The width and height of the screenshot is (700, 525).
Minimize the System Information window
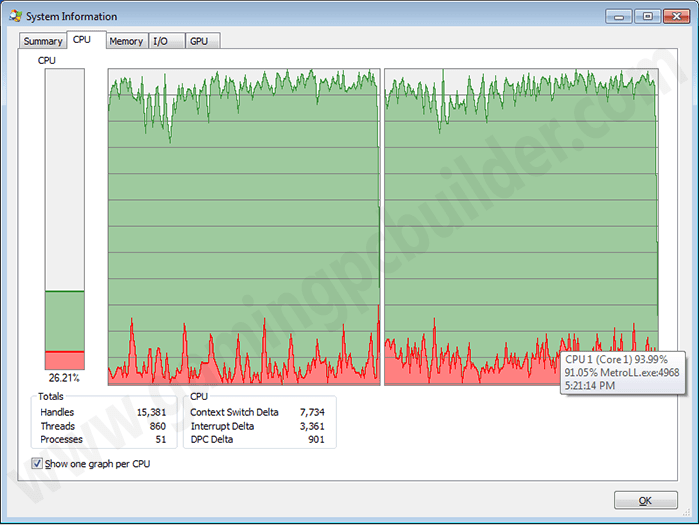(x=619, y=17)
